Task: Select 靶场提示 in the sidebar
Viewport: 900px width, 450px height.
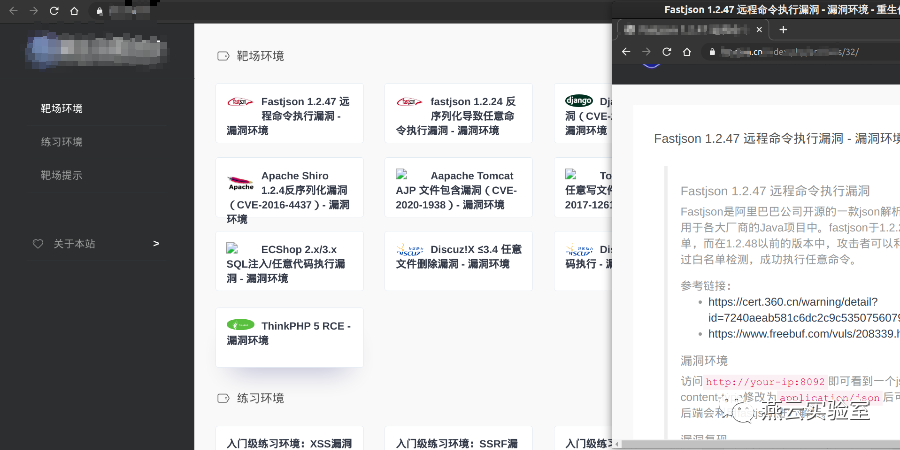Action: pos(61,175)
